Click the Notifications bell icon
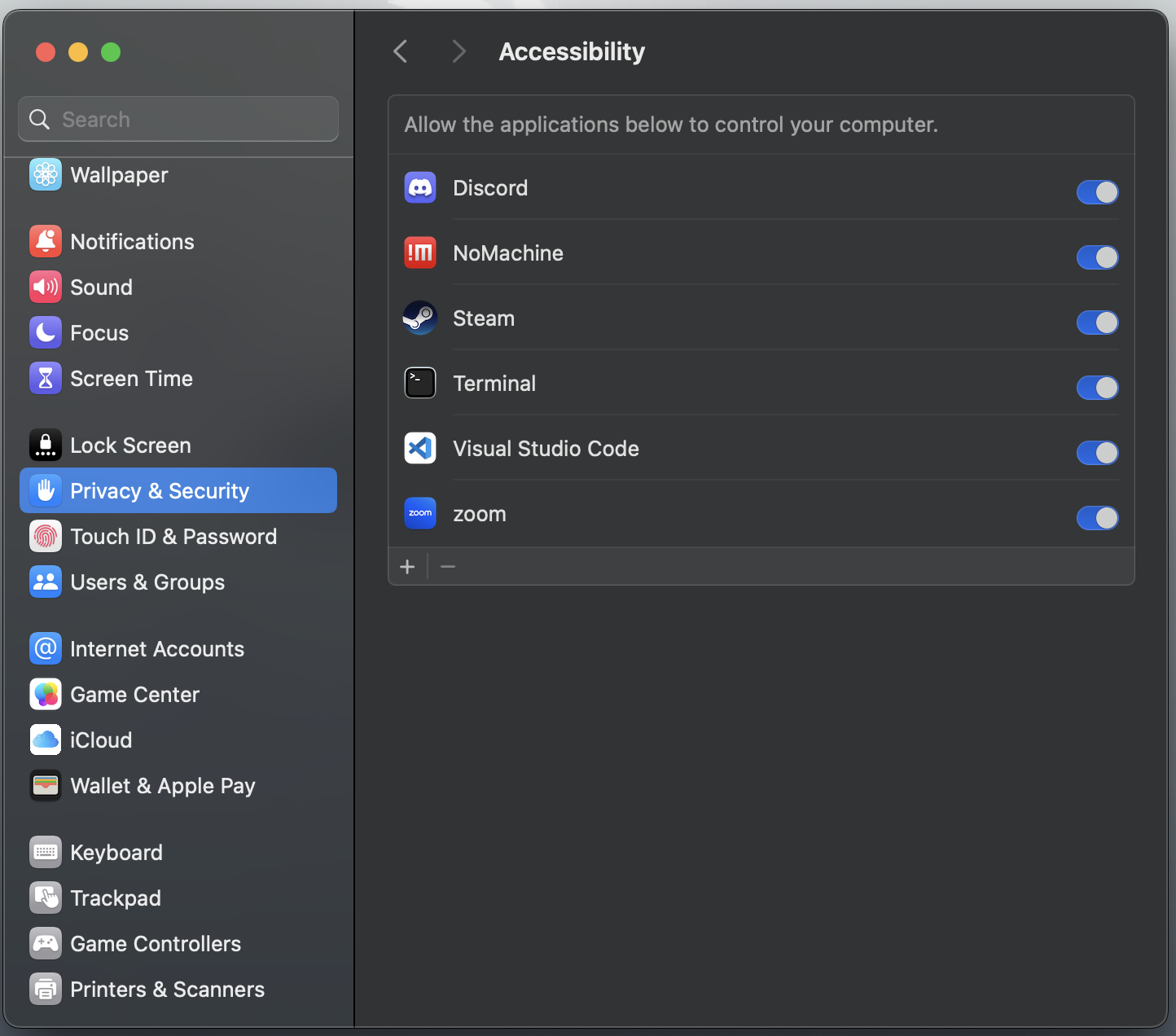The height and width of the screenshot is (1036, 1176). (x=46, y=241)
